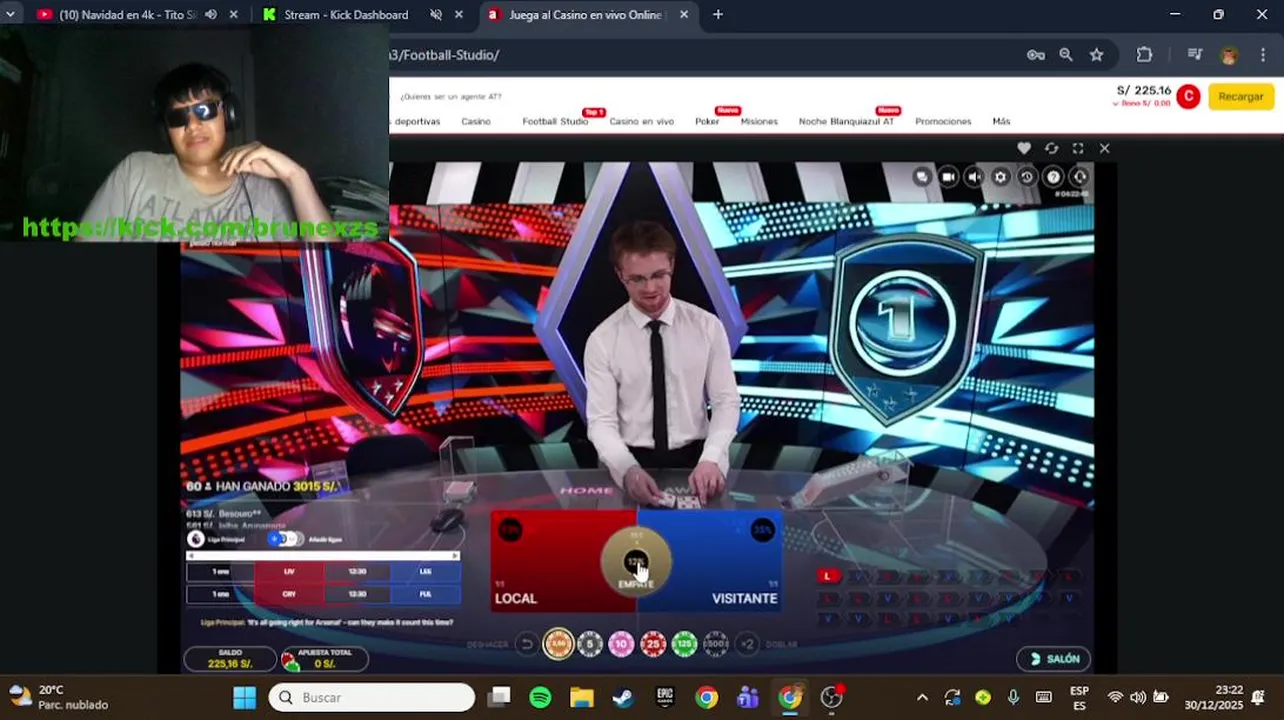1284x720 pixels.
Task: Show hidden system tray icons chevron
Action: (922, 697)
